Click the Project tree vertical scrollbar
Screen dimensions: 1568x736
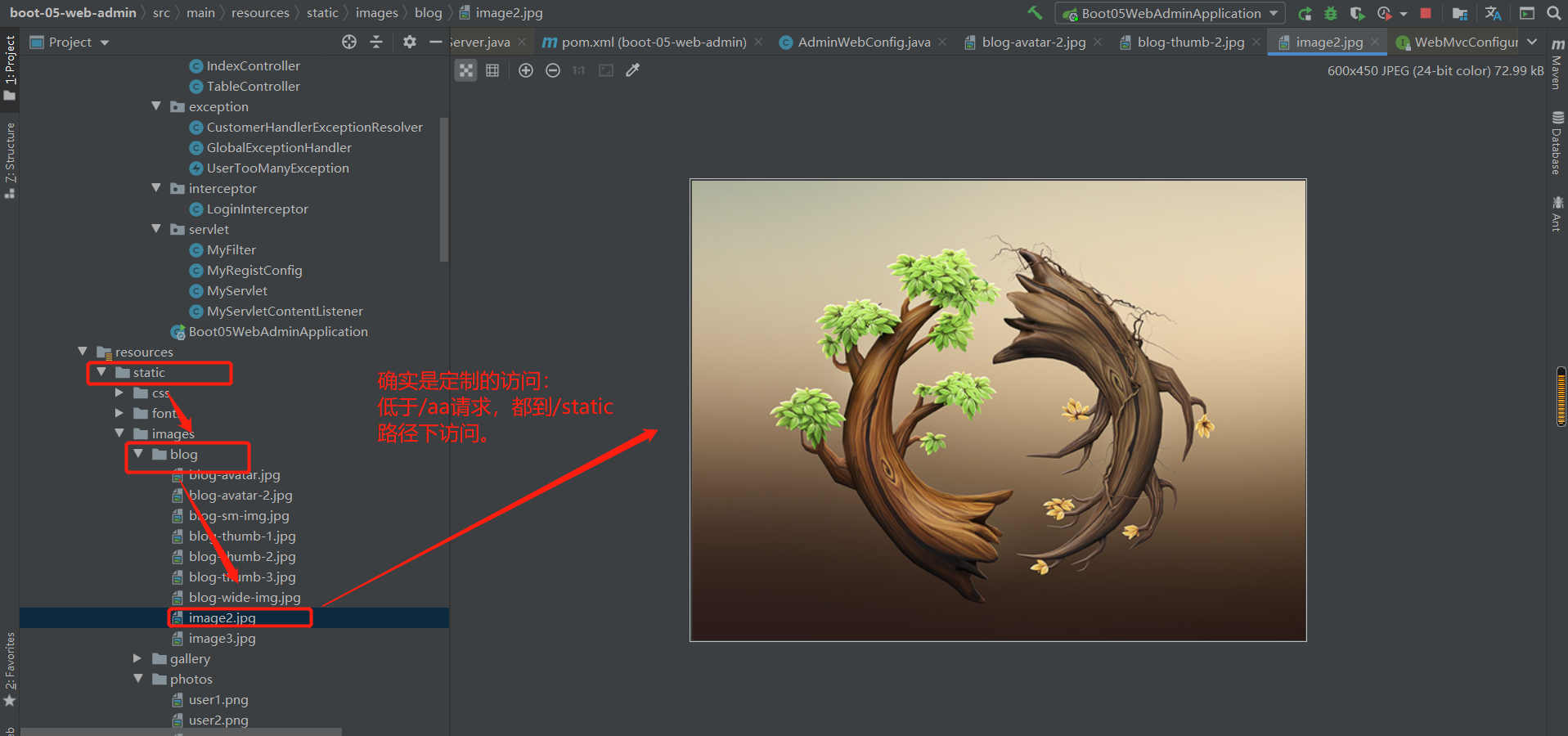444,190
